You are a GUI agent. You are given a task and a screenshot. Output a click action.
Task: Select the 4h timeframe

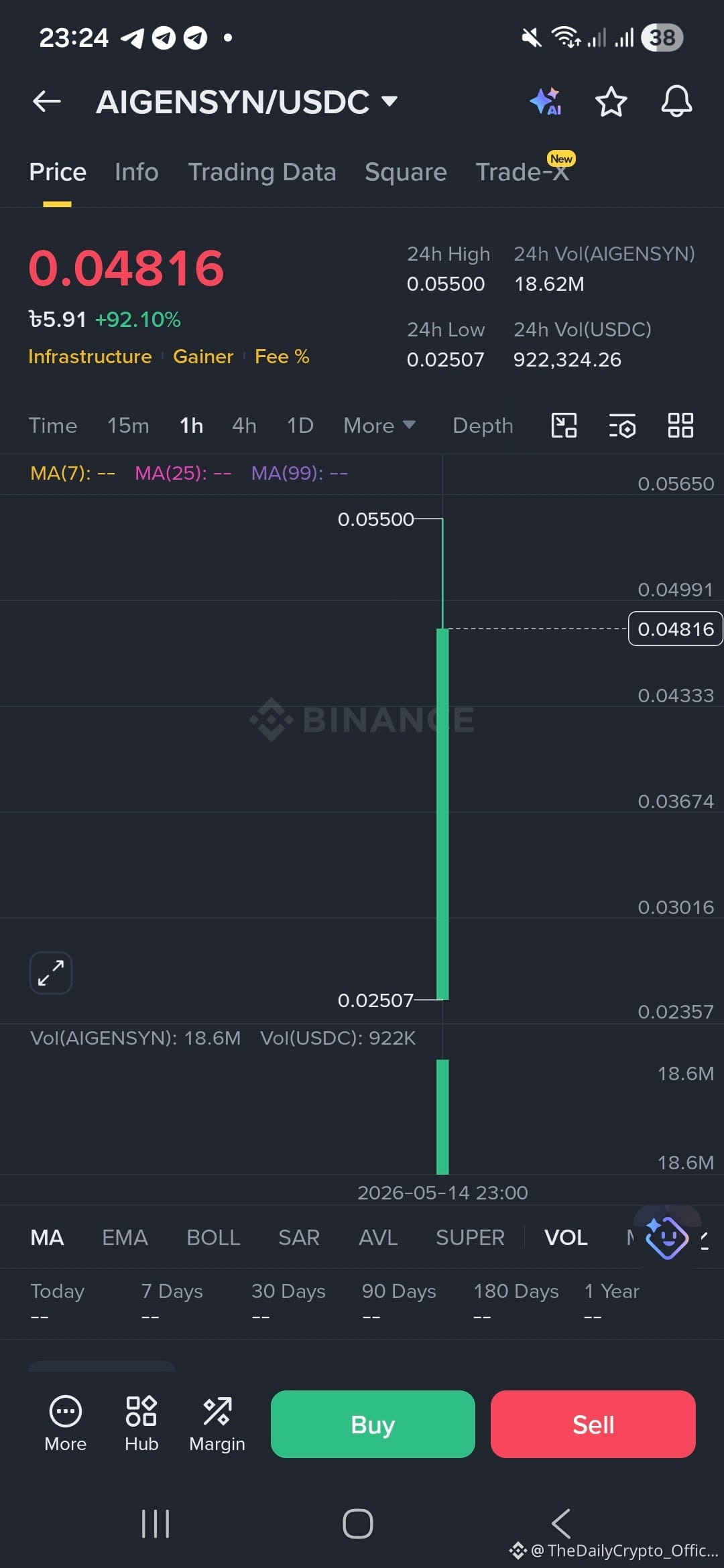(244, 426)
